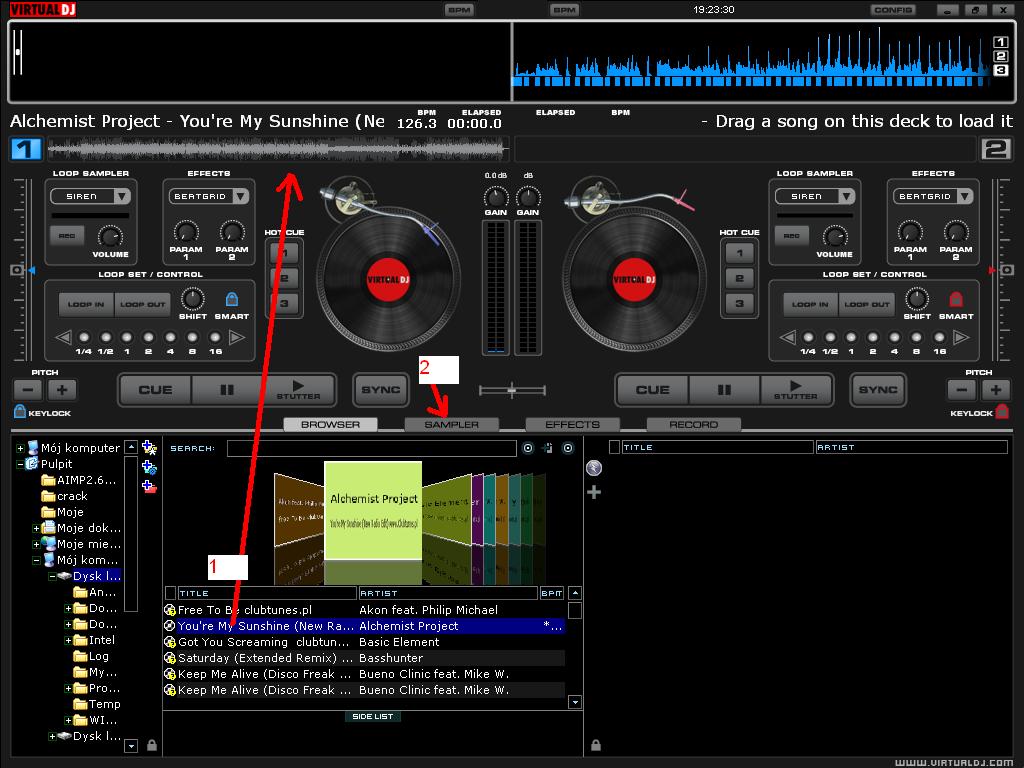1024x768 pixels.
Task: Expand Mój komputer tree node
Action: [20, 449]
